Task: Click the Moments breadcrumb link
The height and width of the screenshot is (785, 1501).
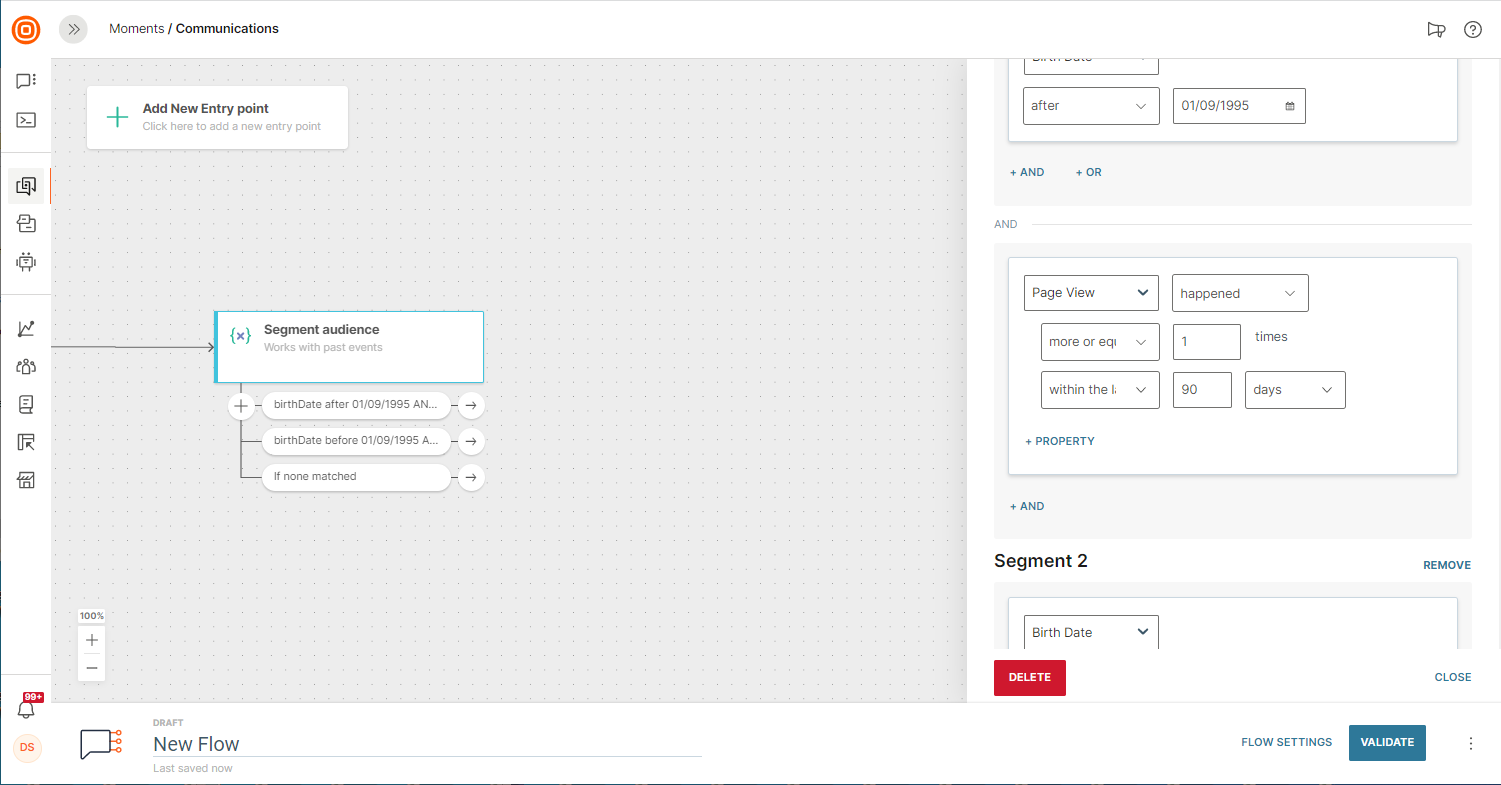Action: [136, 29]
